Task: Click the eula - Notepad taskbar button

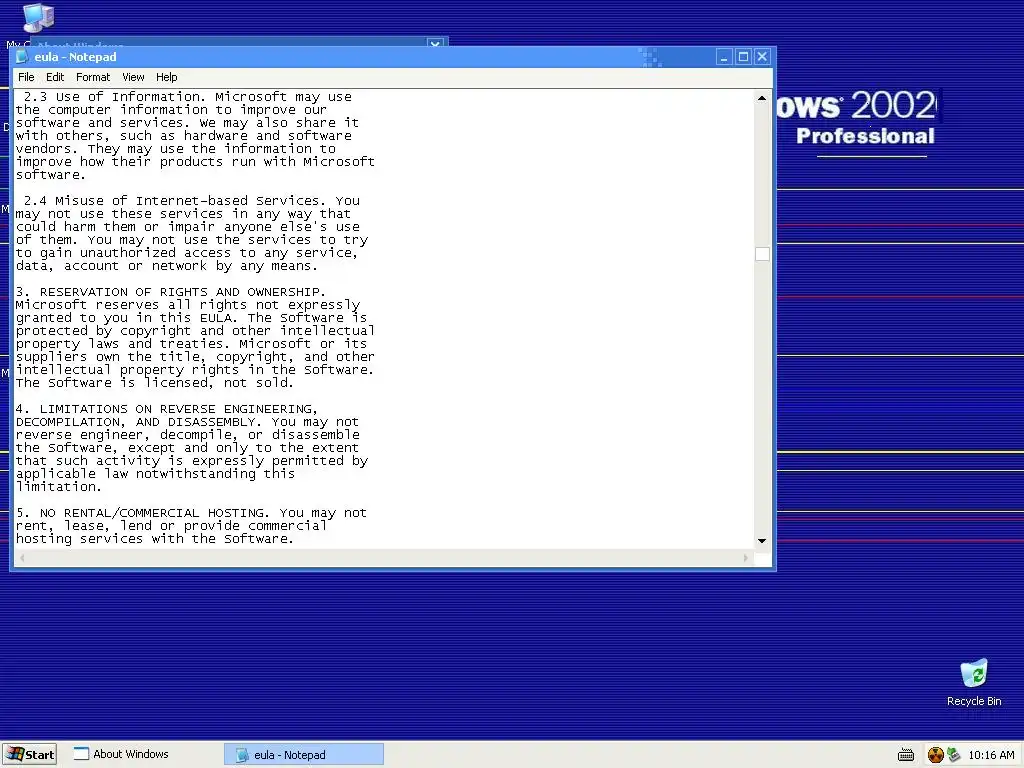Action: 304,754
